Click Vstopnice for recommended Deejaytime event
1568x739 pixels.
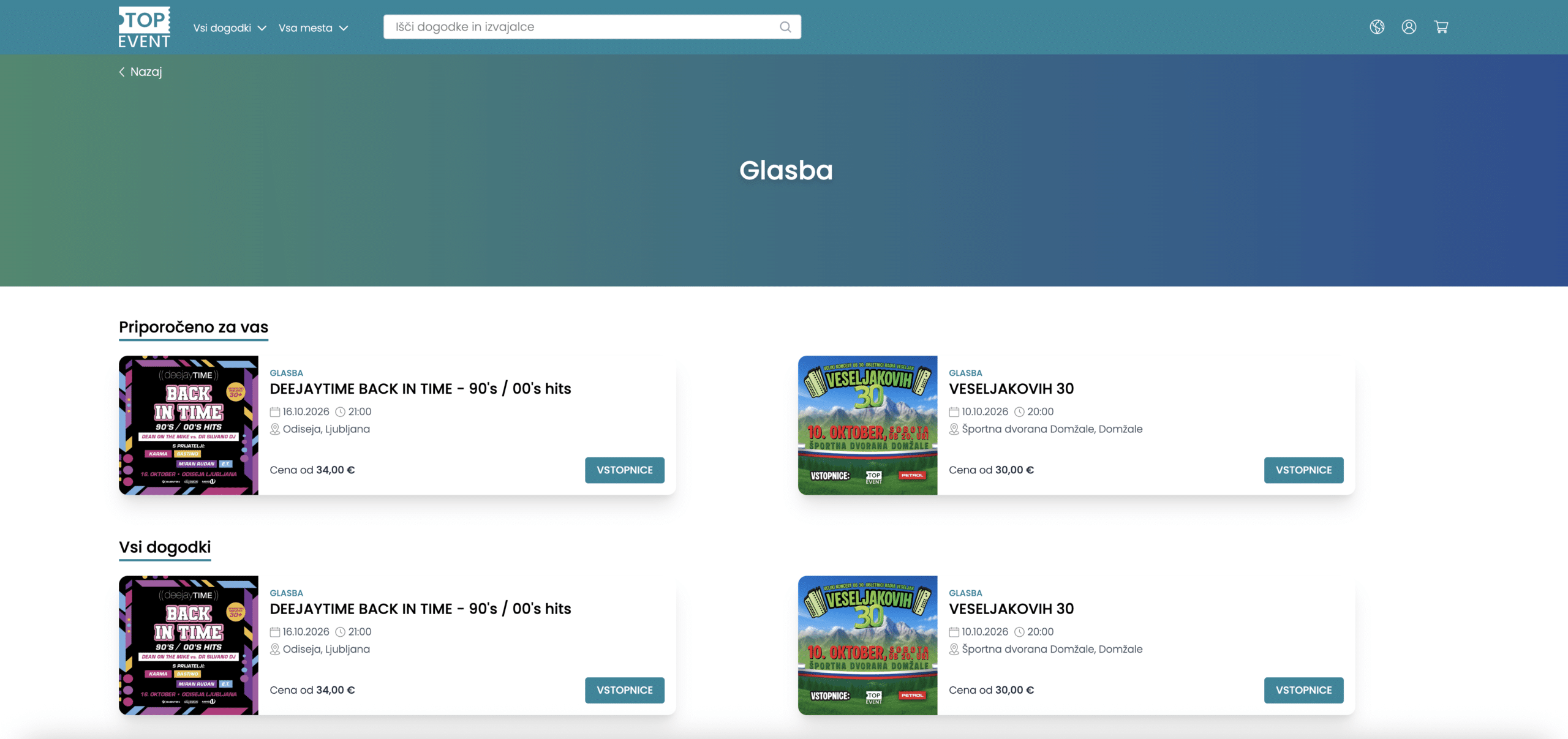[625, 470]
